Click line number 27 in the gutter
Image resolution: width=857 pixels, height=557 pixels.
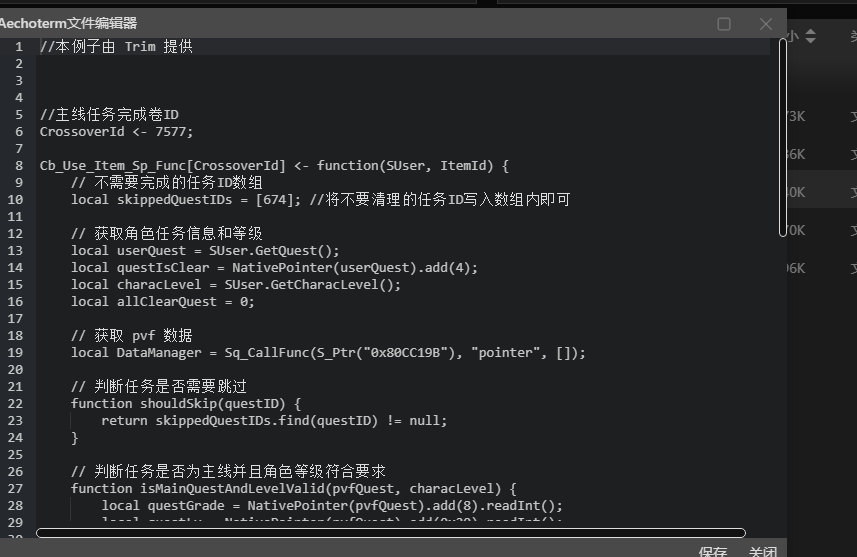pos(17,488)
